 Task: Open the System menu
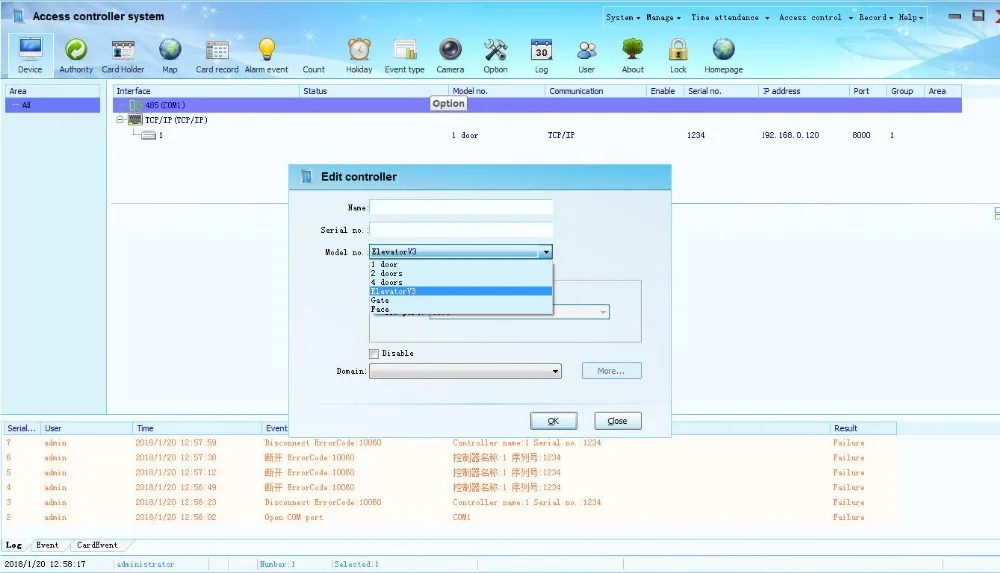pyautogui.click(x=622, y=17)
